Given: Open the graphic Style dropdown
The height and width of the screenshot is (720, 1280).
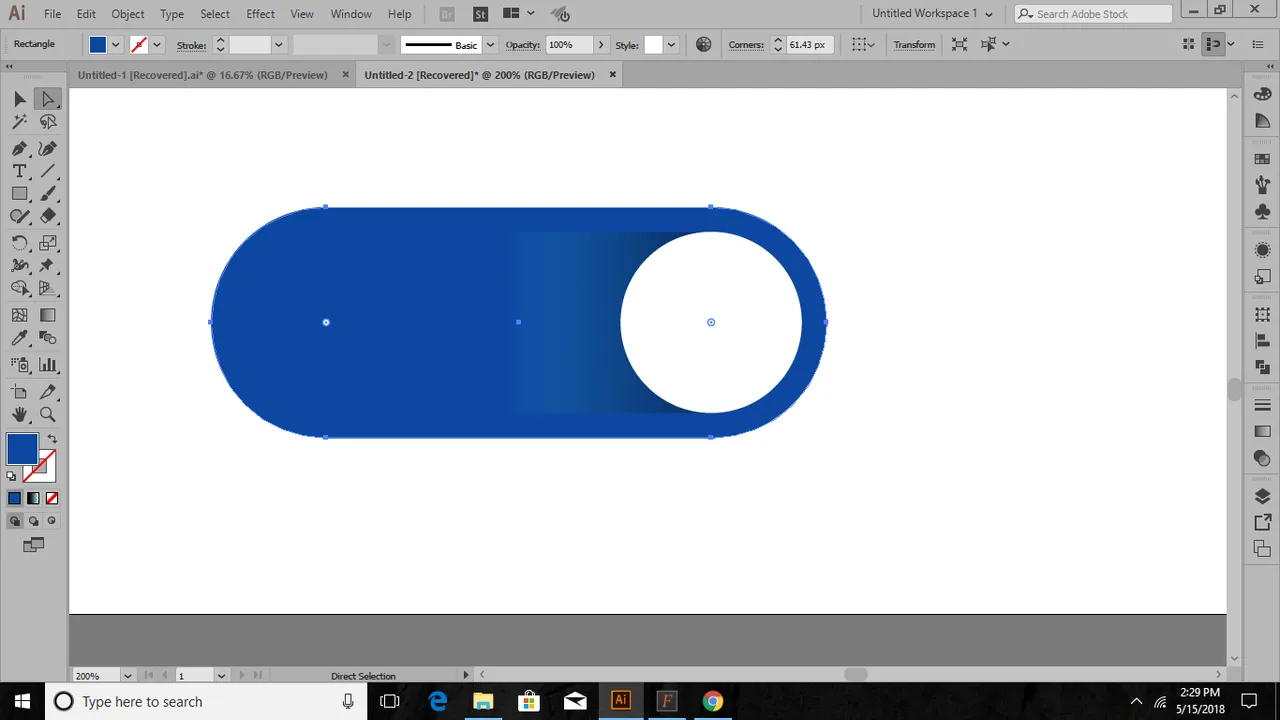Looking at the screenshot, I should coord(671,45).
